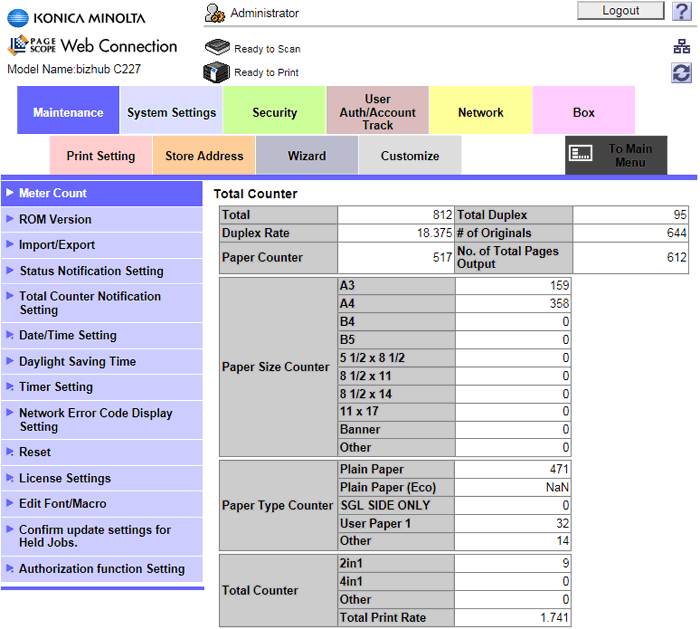Click the Refresh arrows icon

[681, 73]
